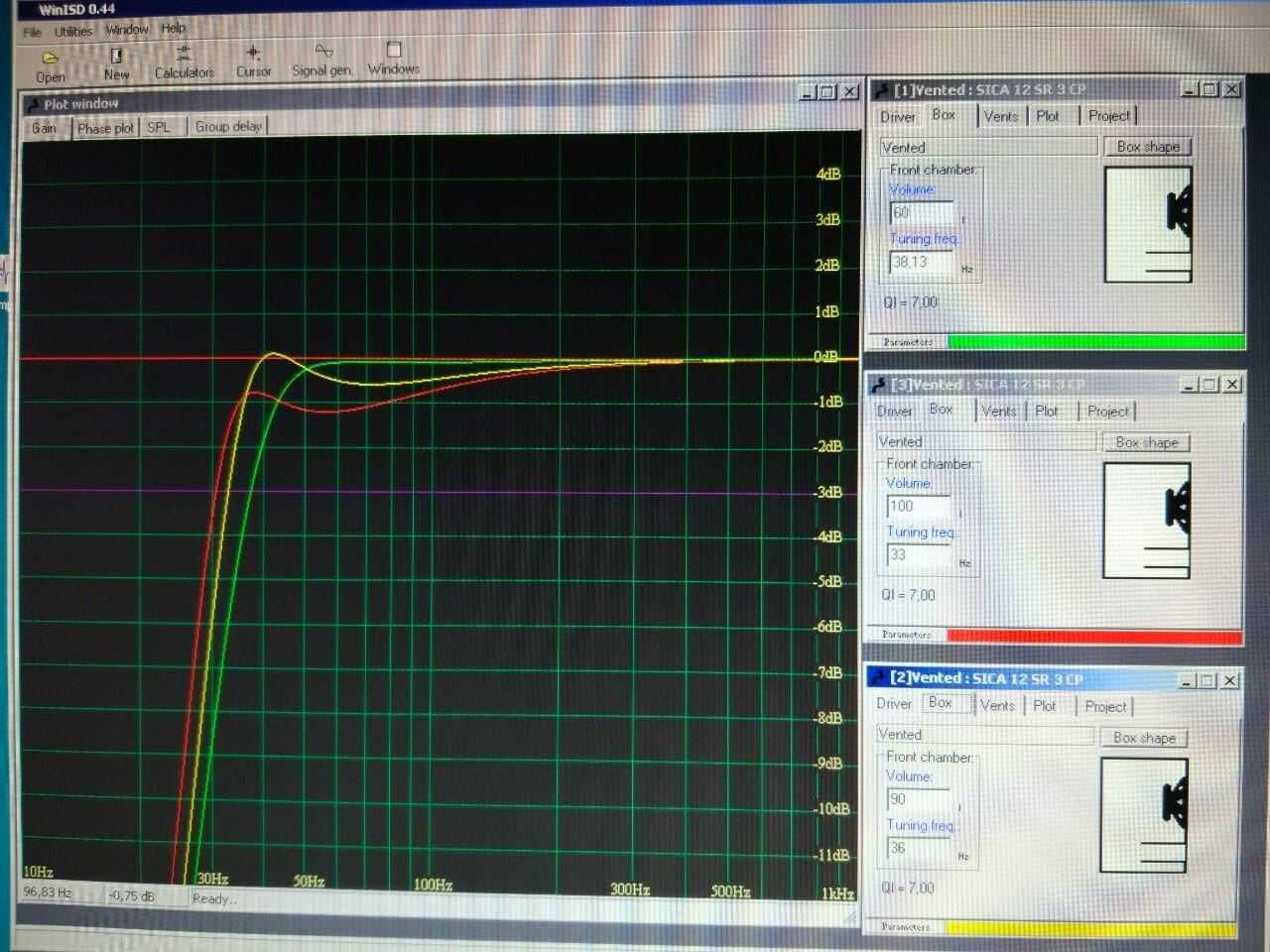
Task: Click box diagram thumbnail in project [1]
Action: [x=1148, y=225]
